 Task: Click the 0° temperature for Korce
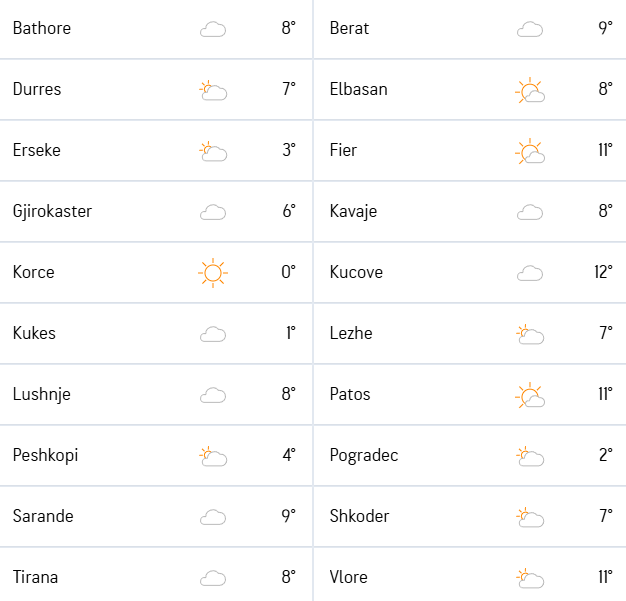click(288, 272)
